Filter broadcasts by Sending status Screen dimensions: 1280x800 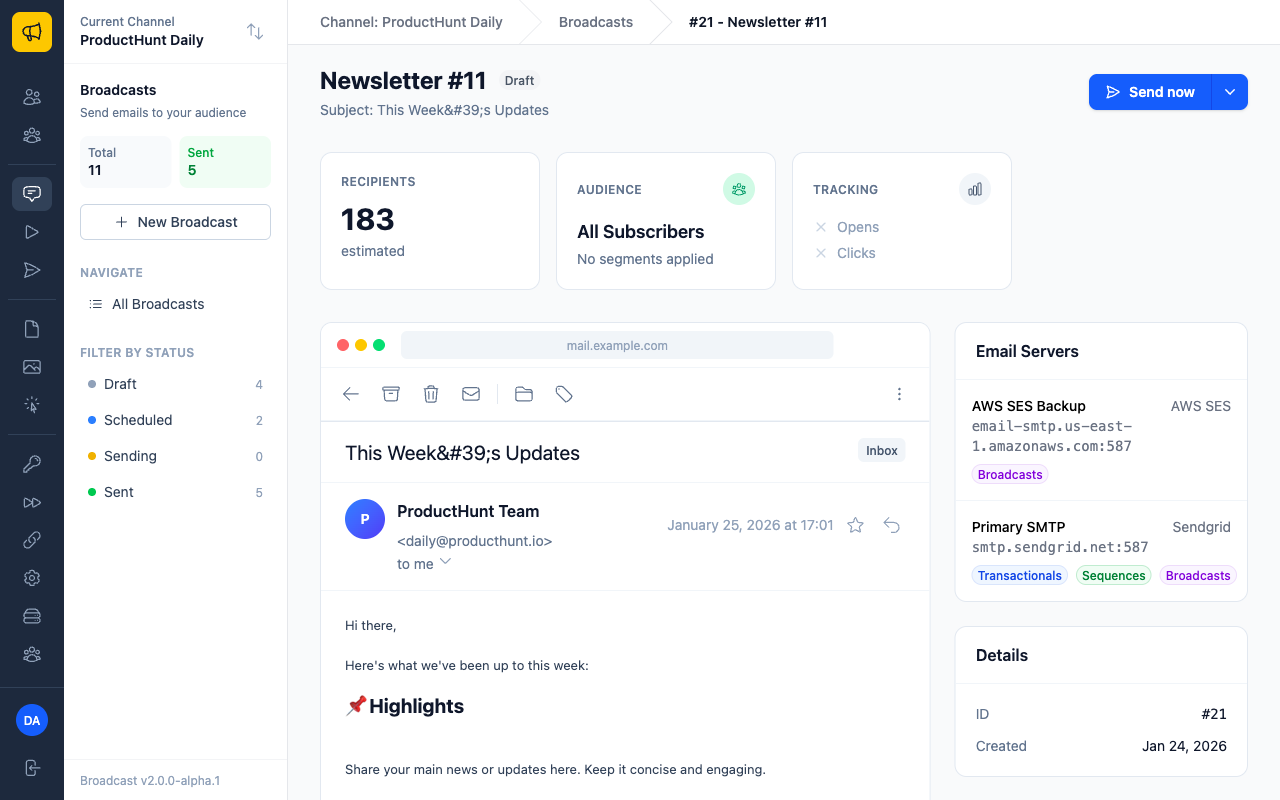[175, 456]
